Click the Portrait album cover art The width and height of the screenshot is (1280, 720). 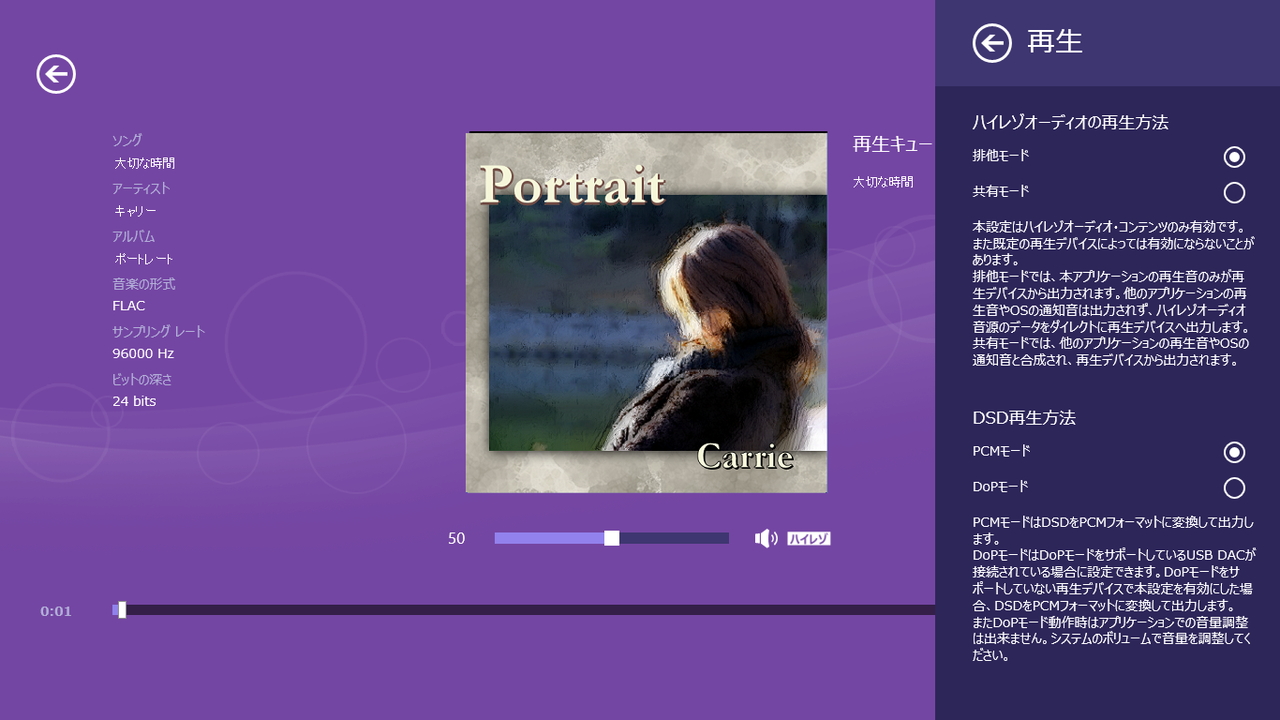point(646,313)
